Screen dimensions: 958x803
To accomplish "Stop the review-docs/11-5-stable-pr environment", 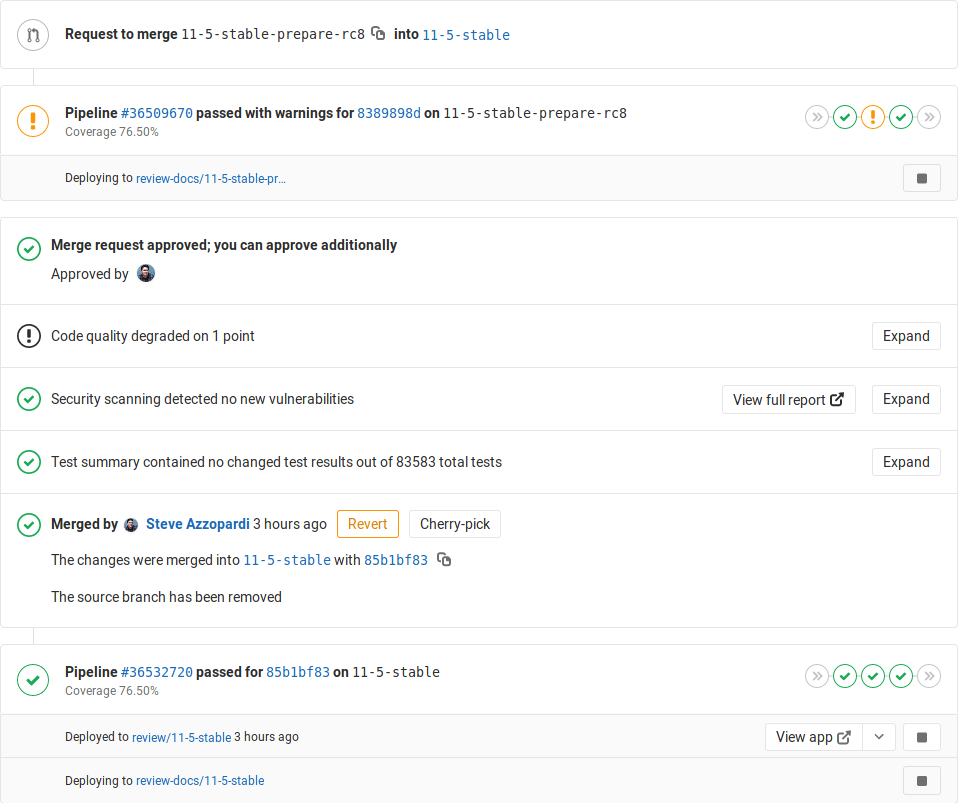I will (921, 178).
